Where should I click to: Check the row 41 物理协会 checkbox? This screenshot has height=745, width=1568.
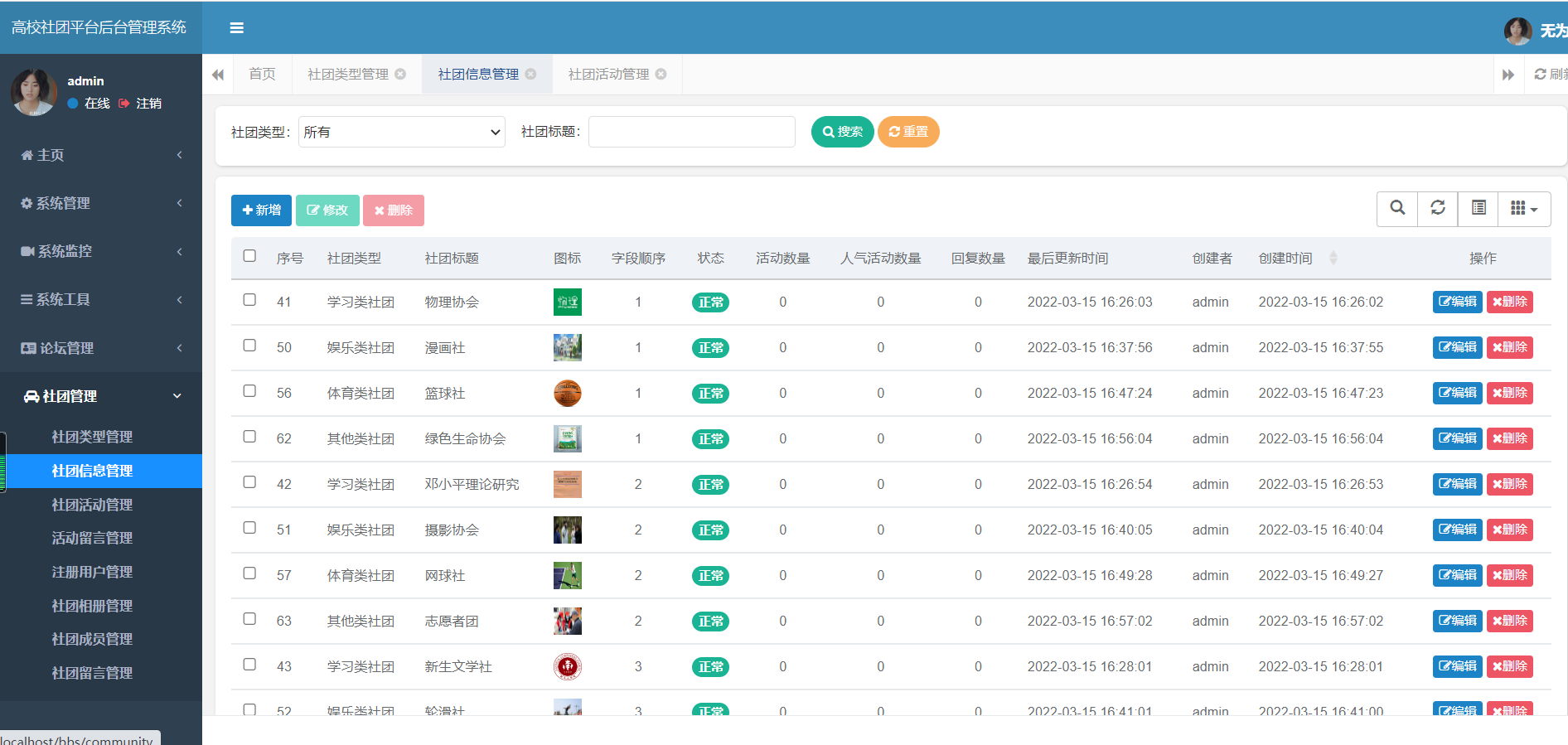tap(249, 299)
